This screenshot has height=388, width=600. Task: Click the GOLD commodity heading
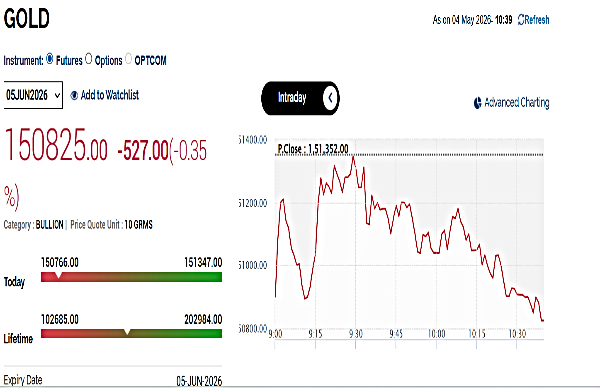(27, 18)
